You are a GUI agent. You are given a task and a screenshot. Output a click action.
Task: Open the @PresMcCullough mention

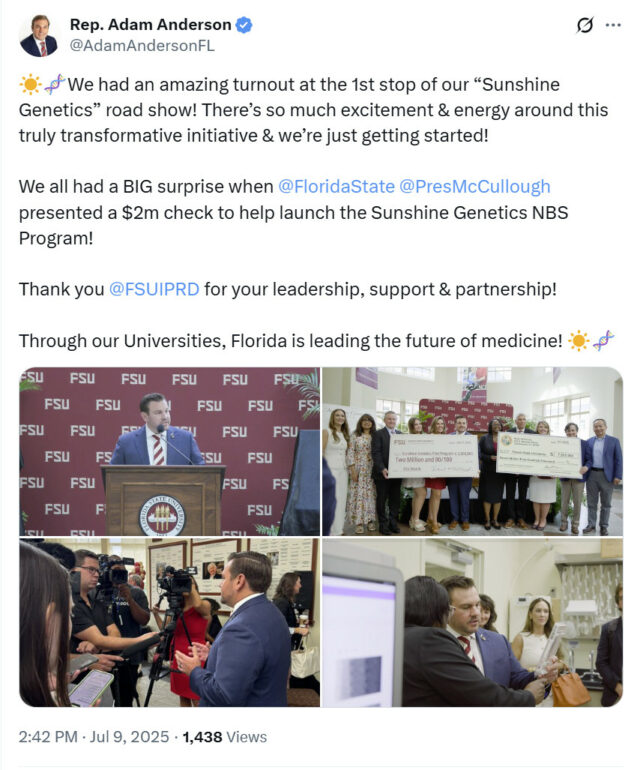(x=474, y=187)
